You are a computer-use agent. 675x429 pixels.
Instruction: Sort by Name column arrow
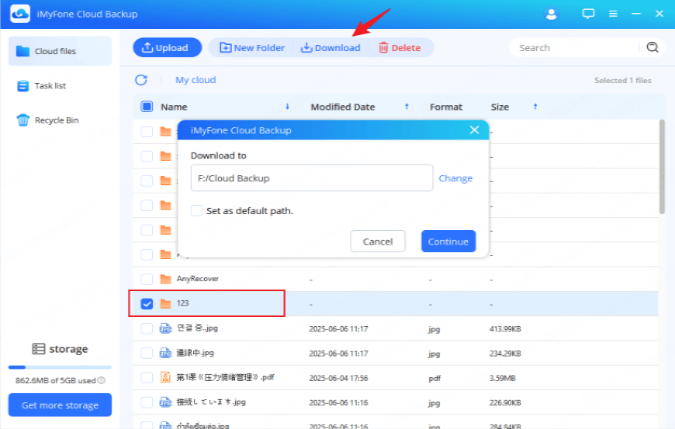click(287, 106)
